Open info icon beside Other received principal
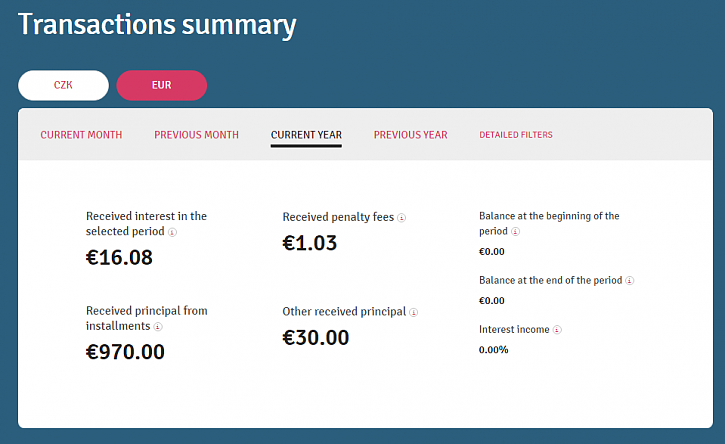The width and height of the screenshot is (725, 444). 413,313
